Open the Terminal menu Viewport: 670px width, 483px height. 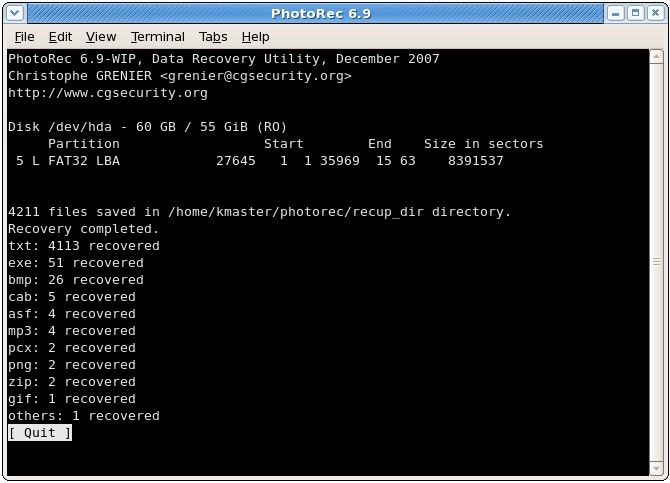pos(158,37)
